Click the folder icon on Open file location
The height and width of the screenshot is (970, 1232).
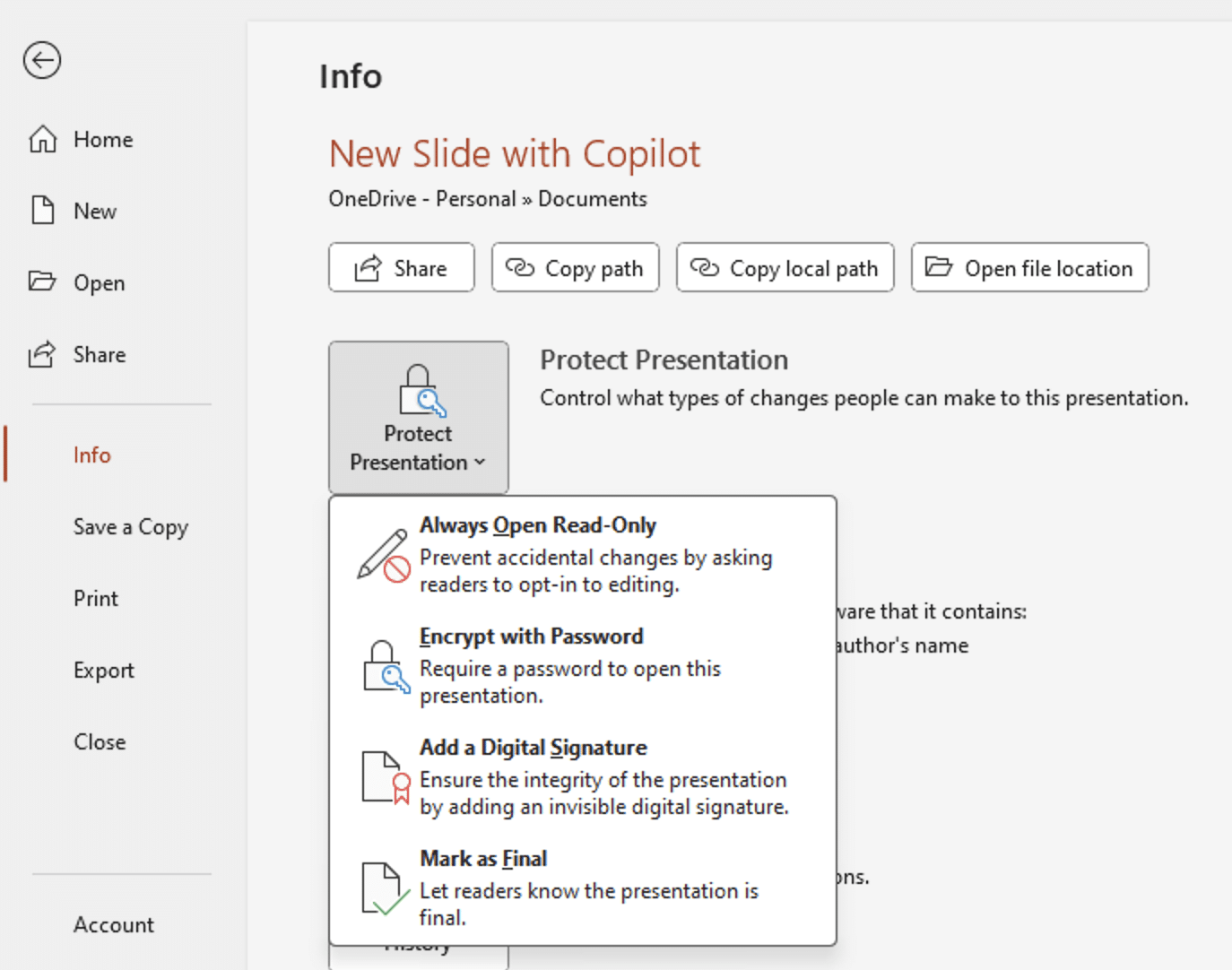pyautogui.click(x=939, y=267)
